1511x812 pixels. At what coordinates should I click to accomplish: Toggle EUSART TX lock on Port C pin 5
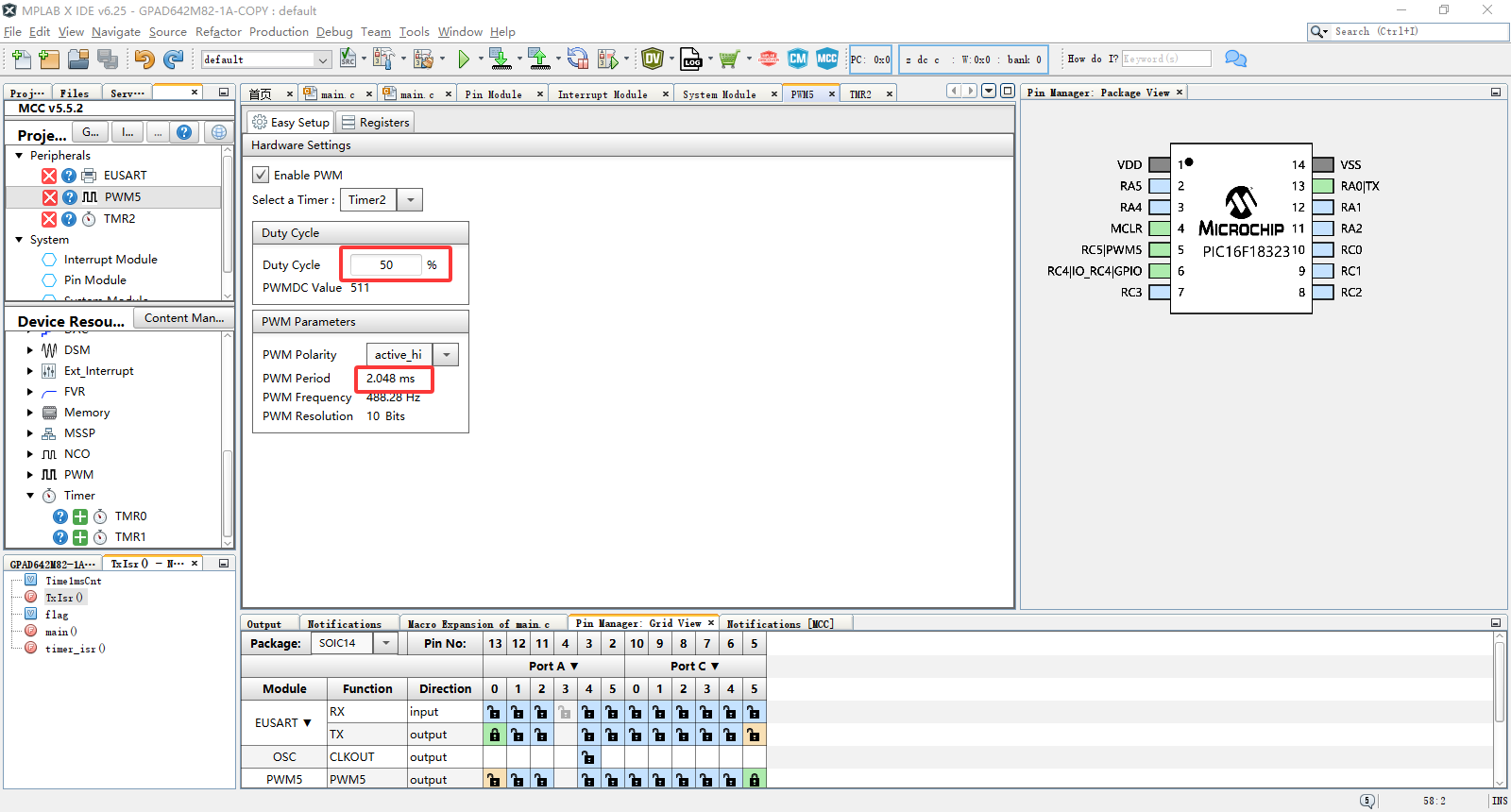[754, 735]
